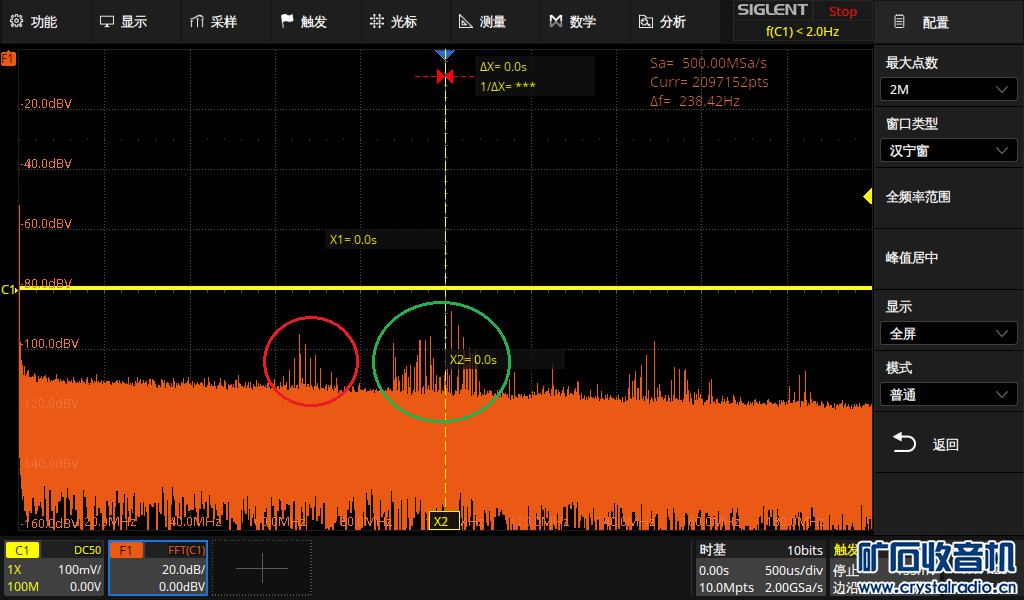
Task: Click the 测量 measurement ruler icon
Action: click(465, 21)
